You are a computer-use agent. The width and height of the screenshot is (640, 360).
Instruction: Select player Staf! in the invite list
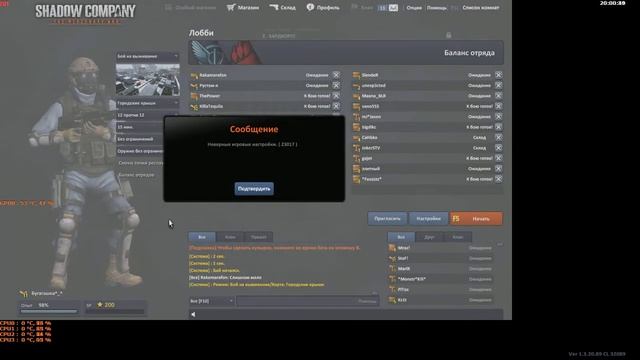440,258
